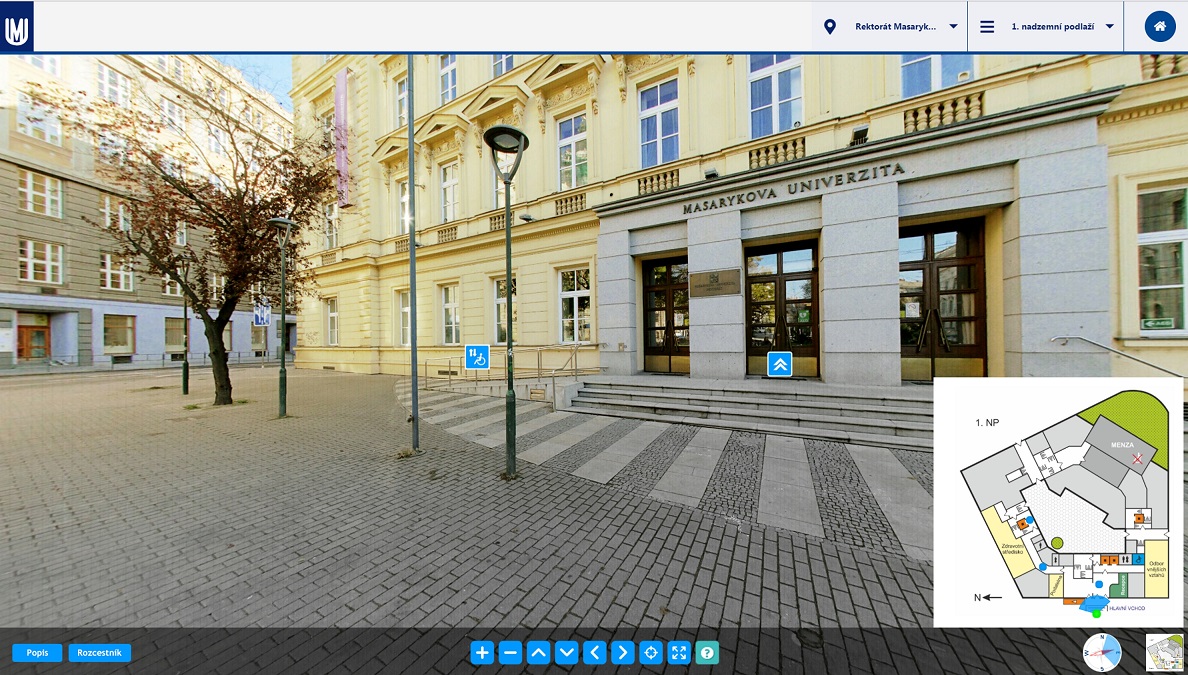Click the small floor plan thumbnail
Screen dimensions: 1188x675
(x=1165, y=652)
